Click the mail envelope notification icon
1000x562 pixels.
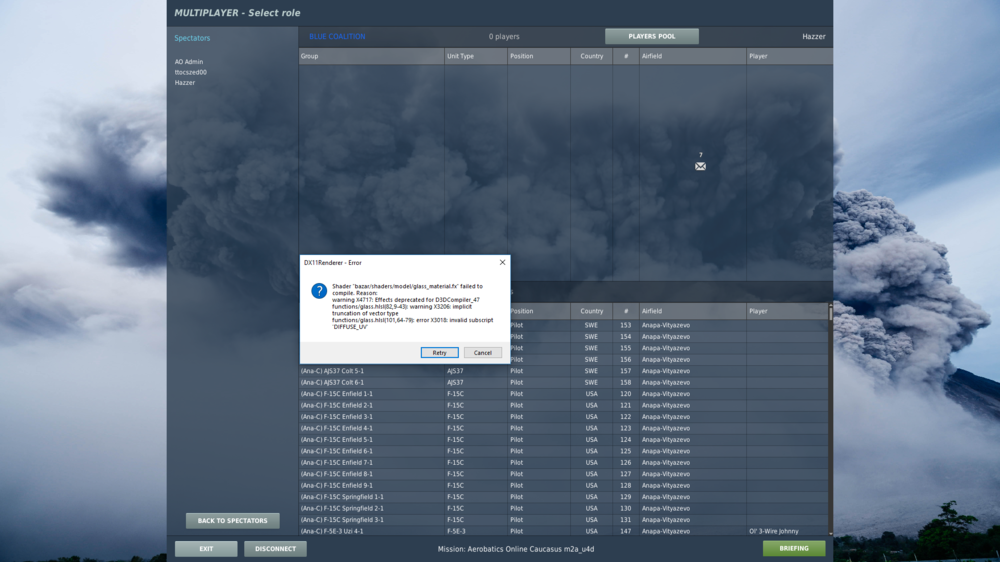700,166
